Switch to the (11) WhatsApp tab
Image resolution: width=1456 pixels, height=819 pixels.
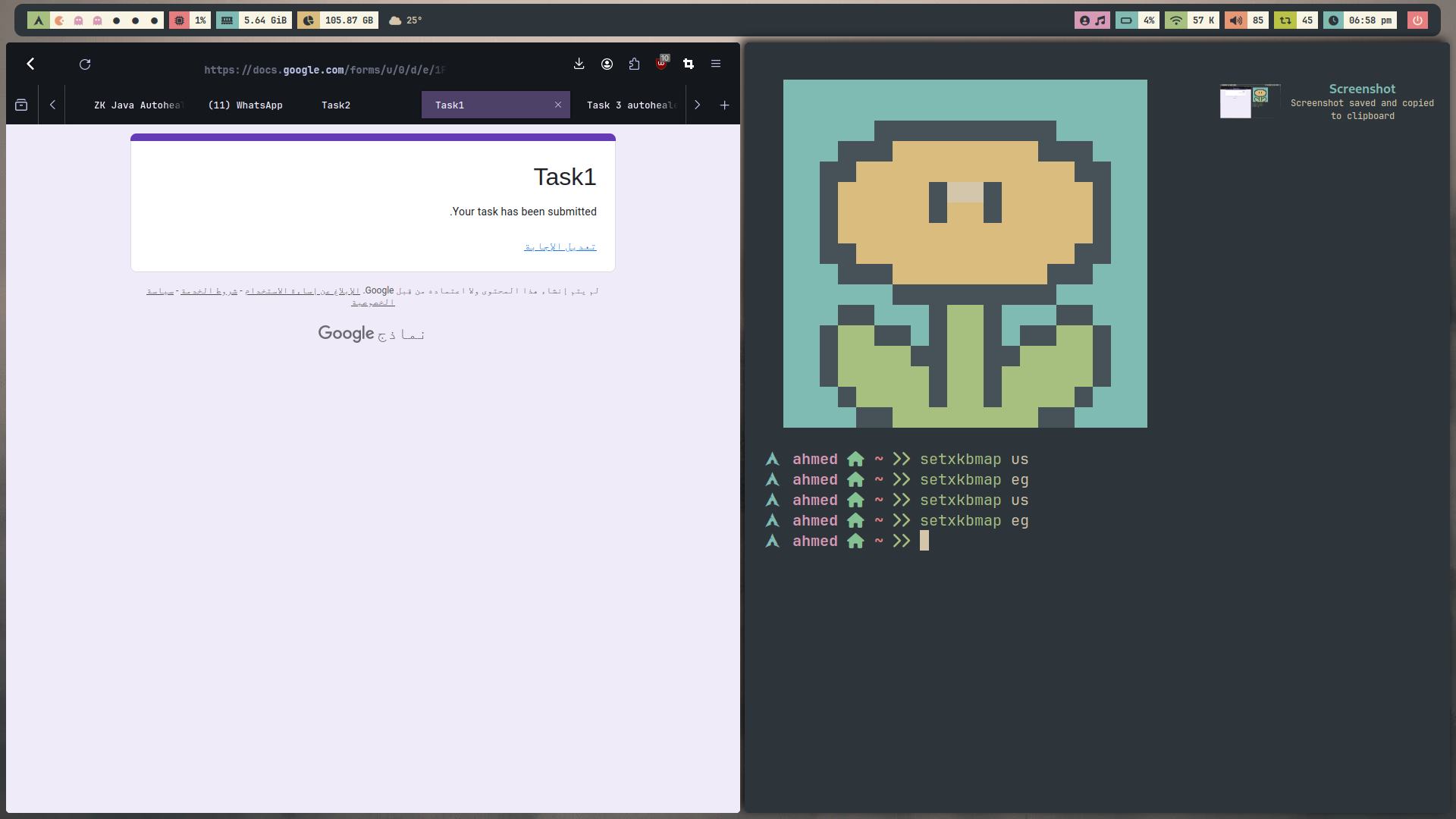(x=245, y=105)
